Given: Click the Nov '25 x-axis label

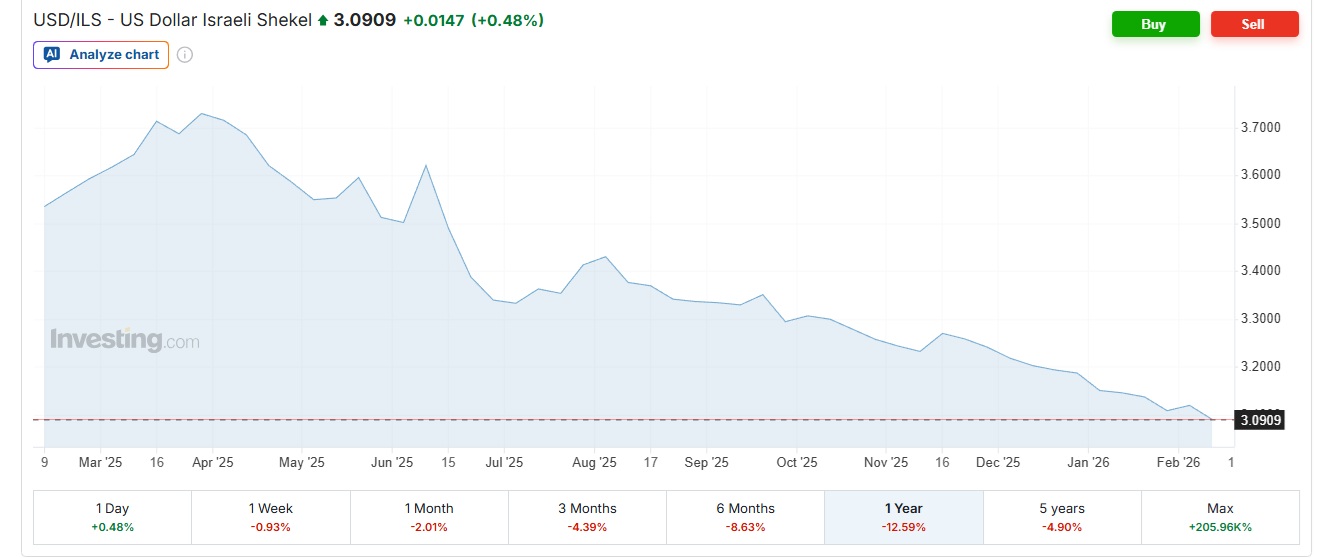Looking at the screenshot, I should click(x=886, y=463).
